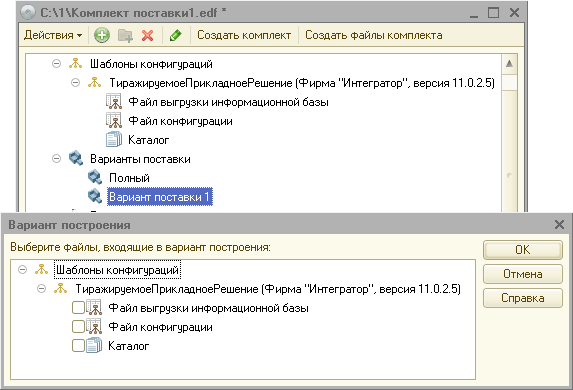Screen dimensions: 573x390
Task: Click Каталог documents icon in dialog
Action: tap(94, 345)
